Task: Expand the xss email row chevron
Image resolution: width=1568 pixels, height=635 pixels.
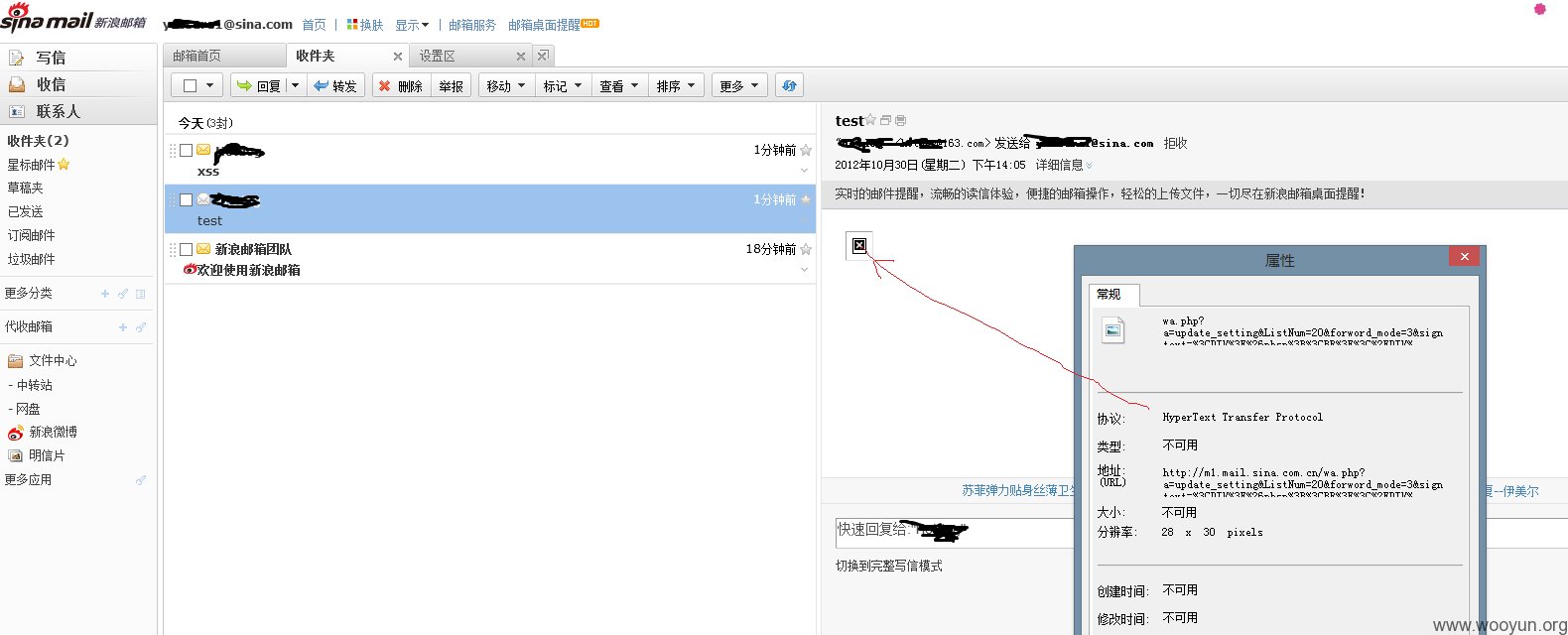Action: [805, 172]
